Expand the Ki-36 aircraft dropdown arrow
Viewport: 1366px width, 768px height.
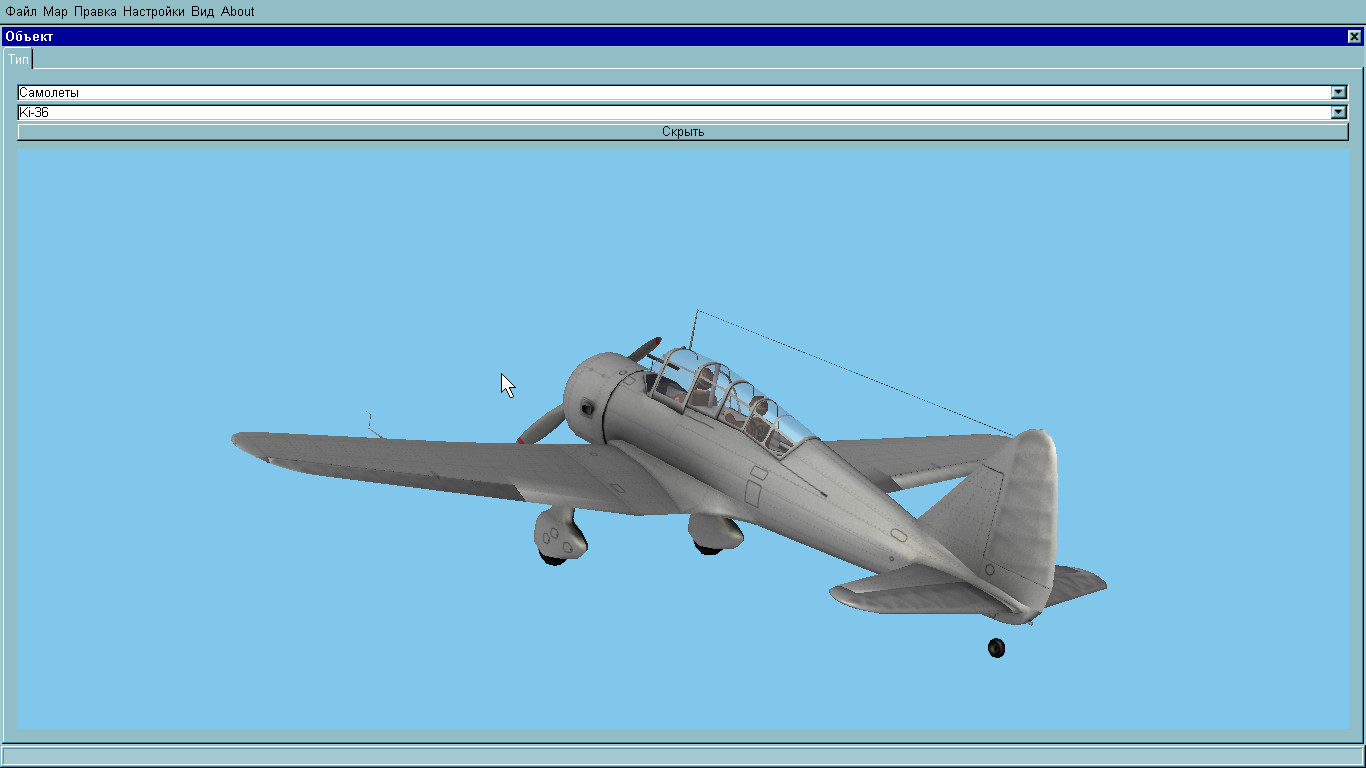1339,113
